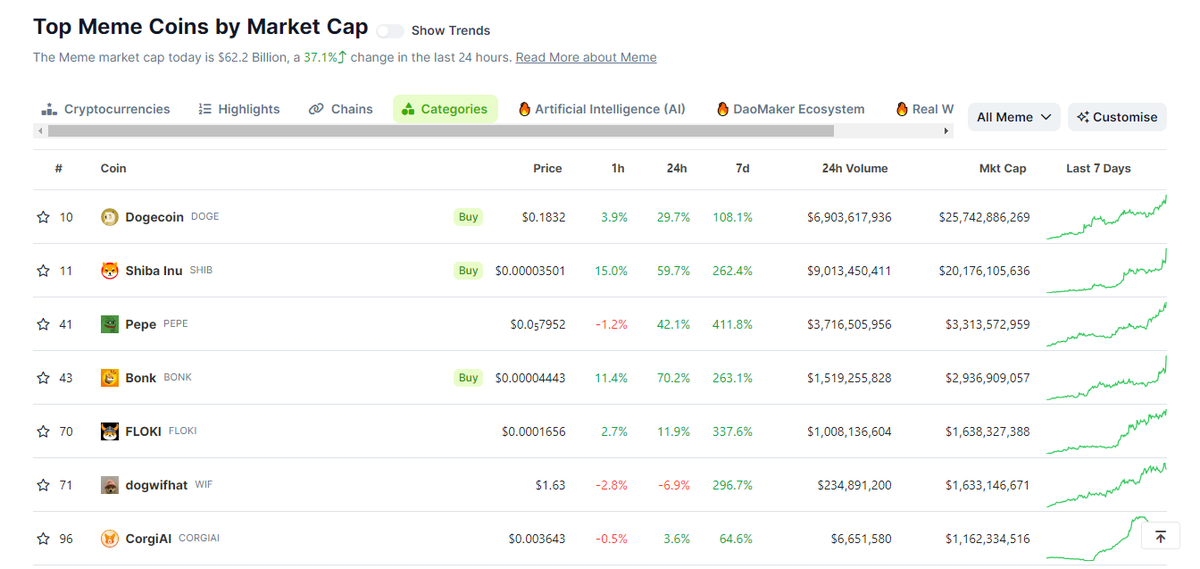Open the Cryptocurrencies tab

[106, 109]
